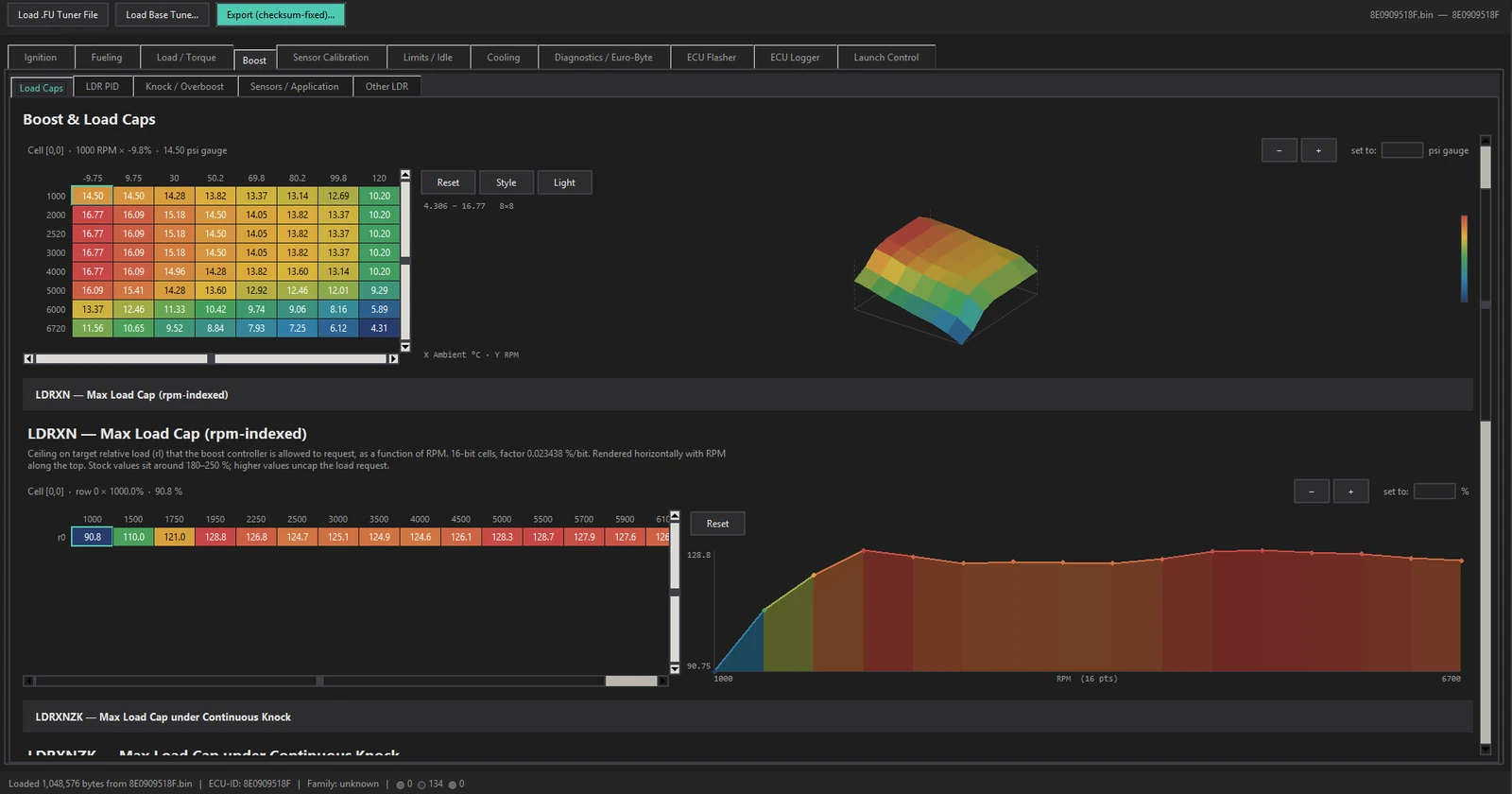Click LDRXN table scroll-left arrow
This screenshot has width=1512, height=794.
(28, 681)
